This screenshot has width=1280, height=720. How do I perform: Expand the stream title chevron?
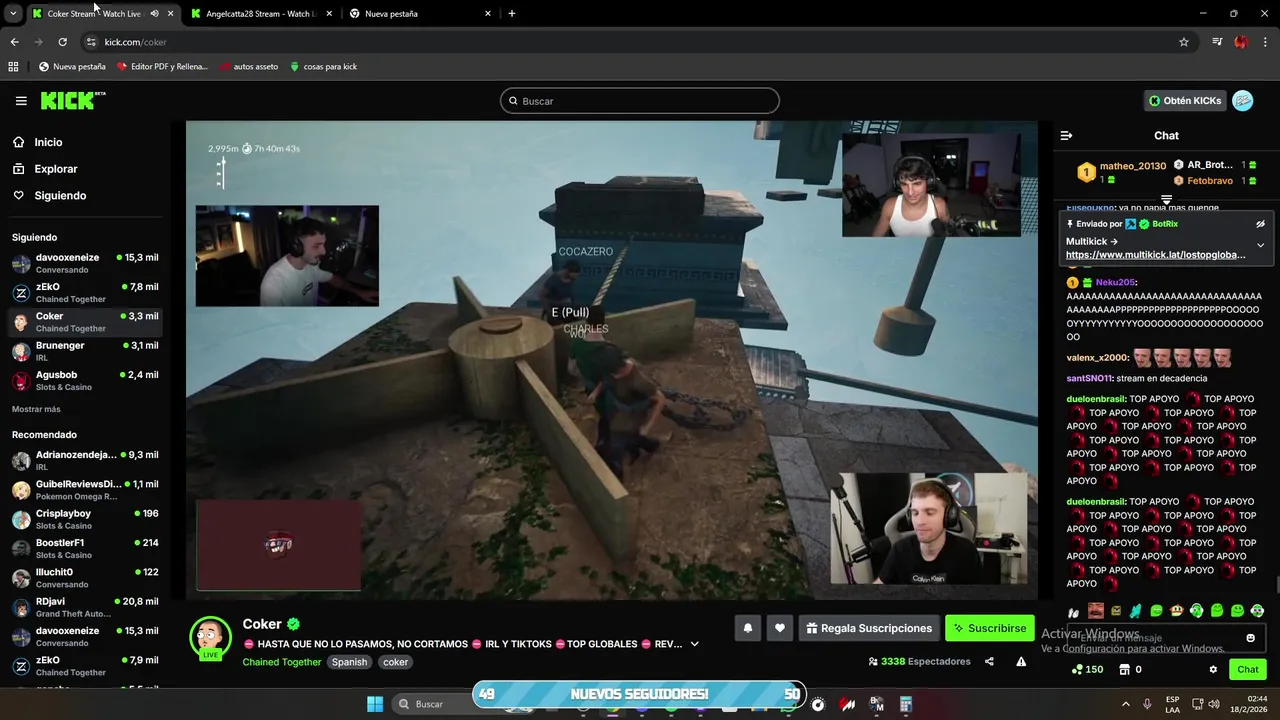[694, 644]
